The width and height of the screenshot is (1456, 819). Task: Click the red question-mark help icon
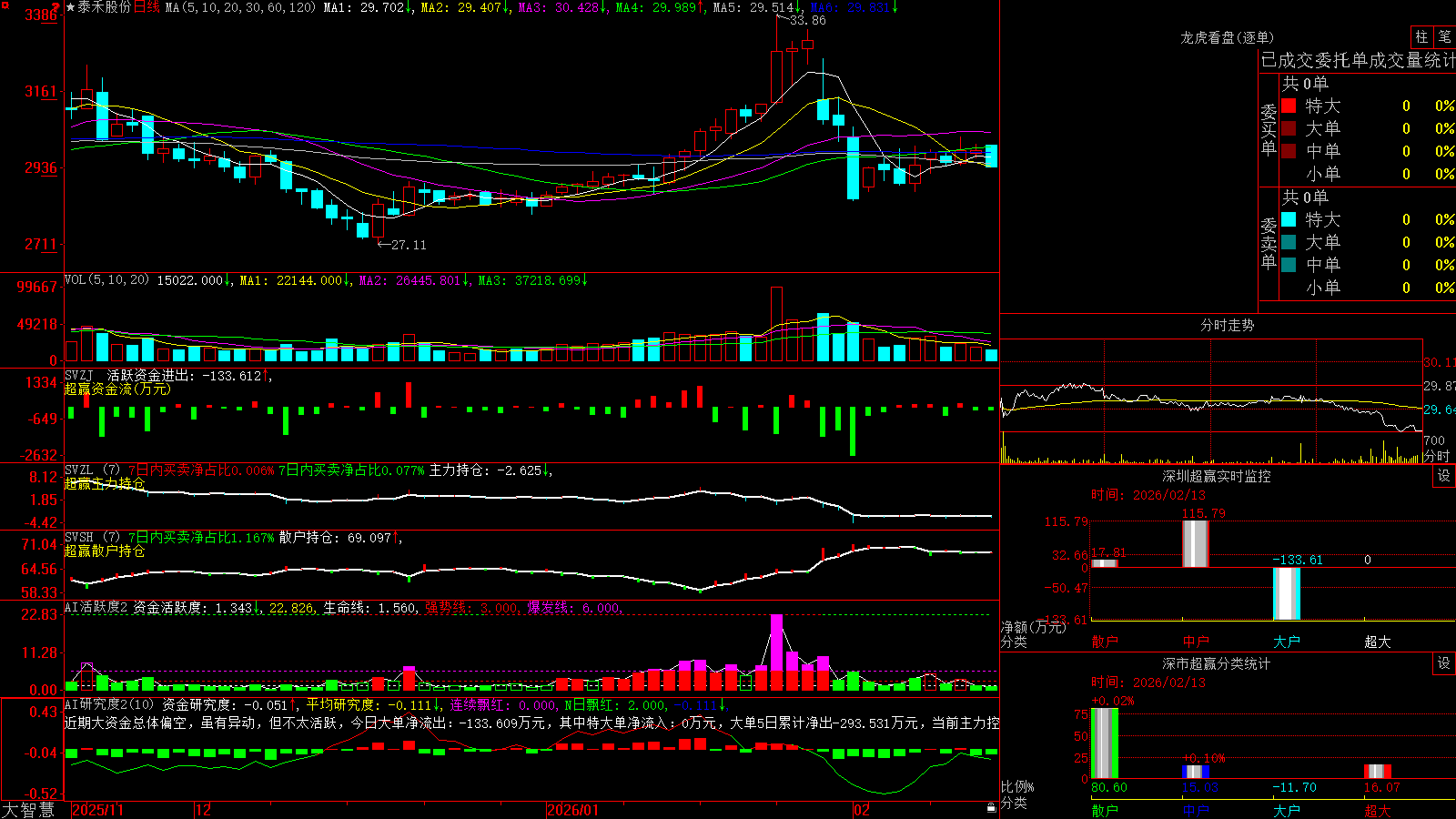[56, 6]
